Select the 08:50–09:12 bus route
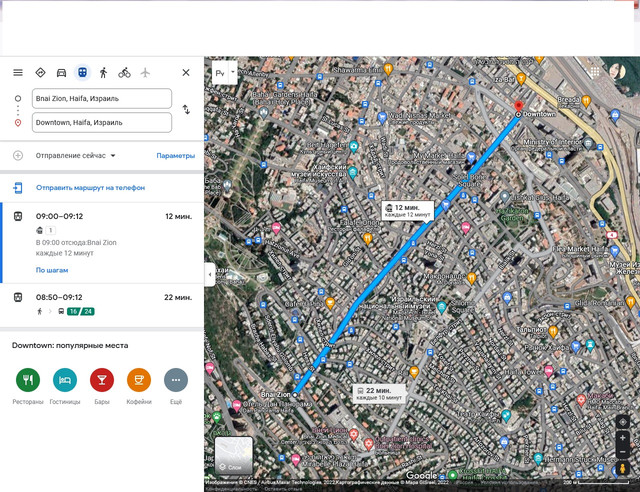The height and width of the screenshot is (492, 640). [102, 305]
